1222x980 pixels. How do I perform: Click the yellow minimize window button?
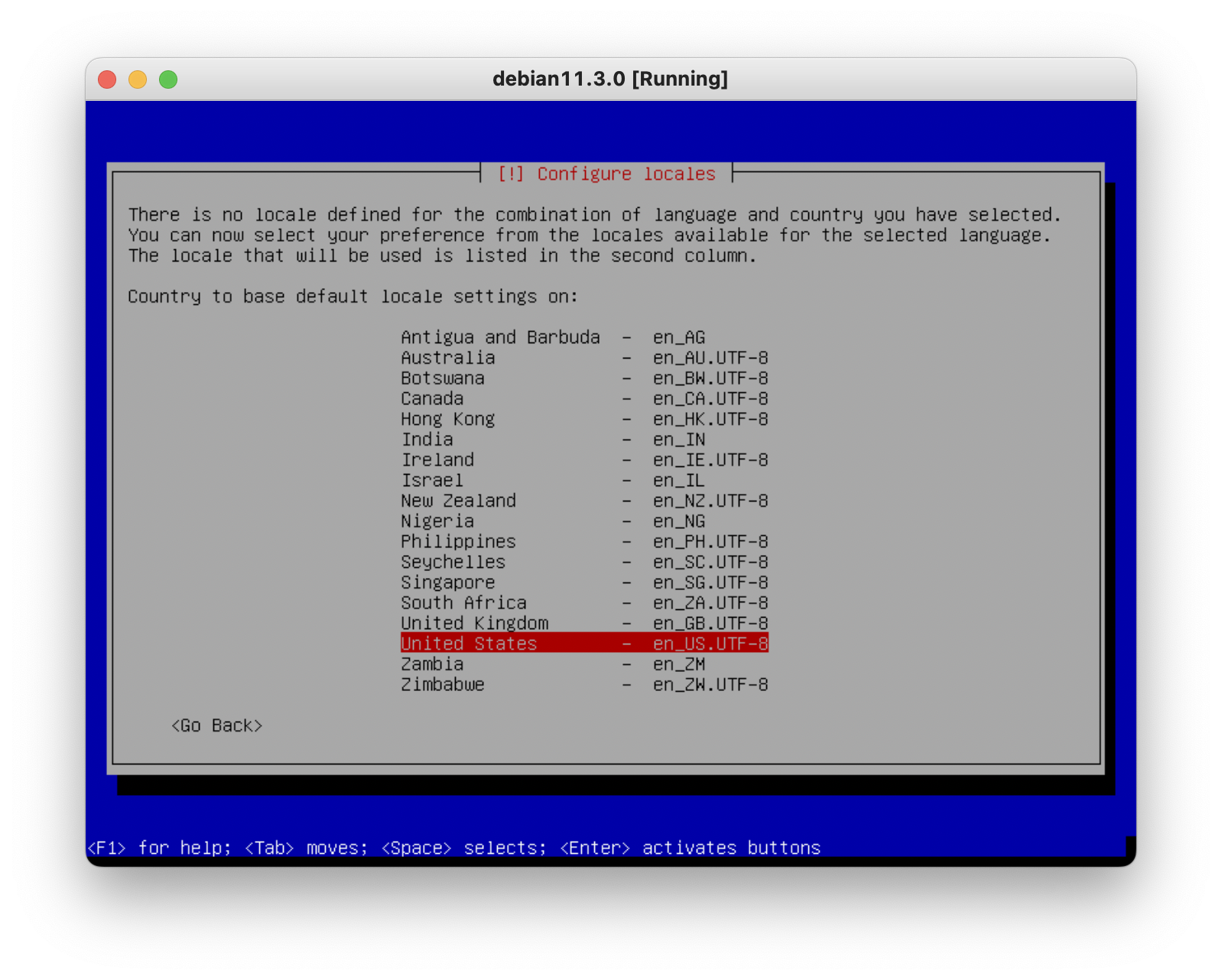[x=138, y=80]
